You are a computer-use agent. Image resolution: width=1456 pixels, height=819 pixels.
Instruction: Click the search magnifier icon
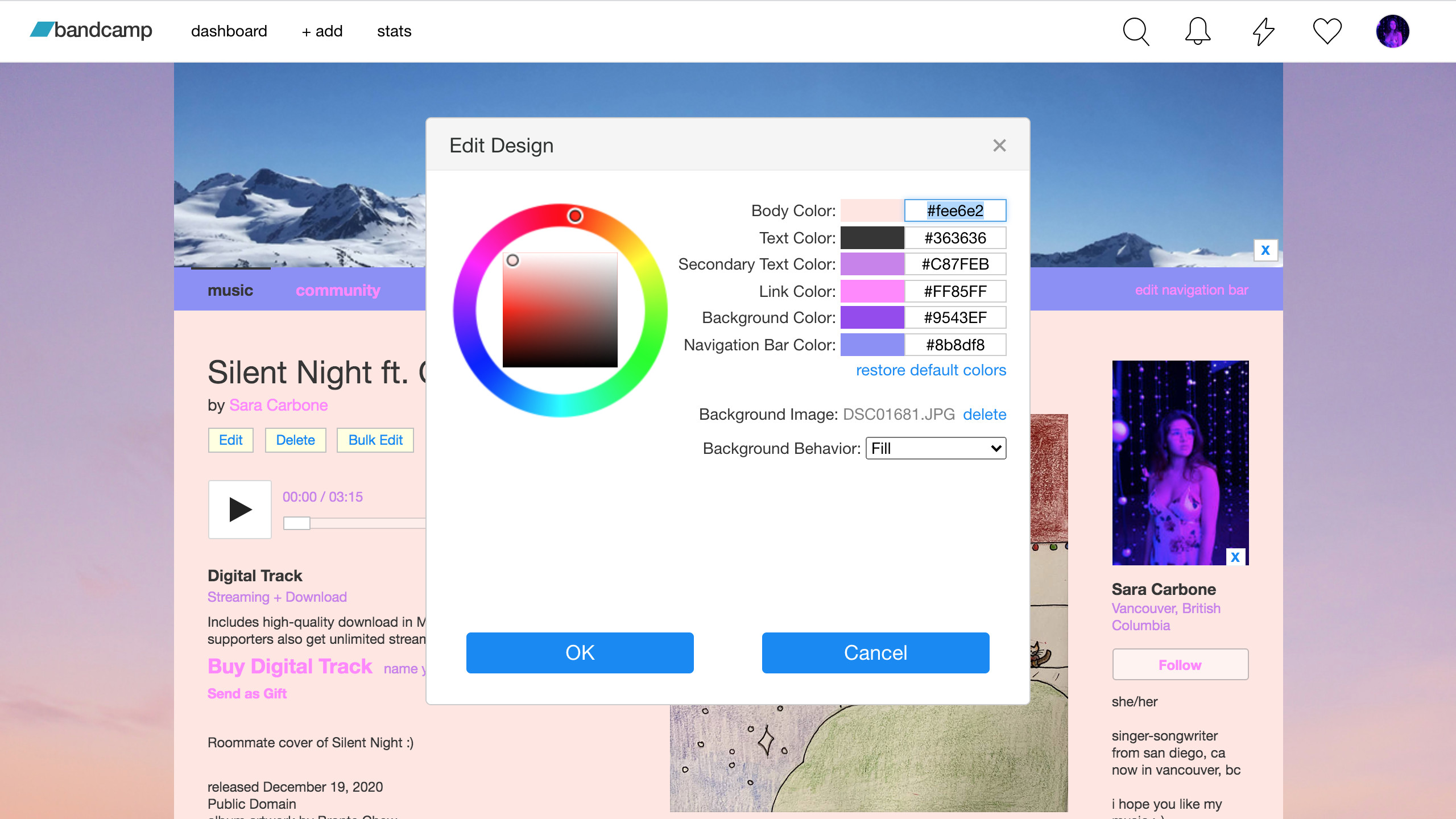[1136, 31]
